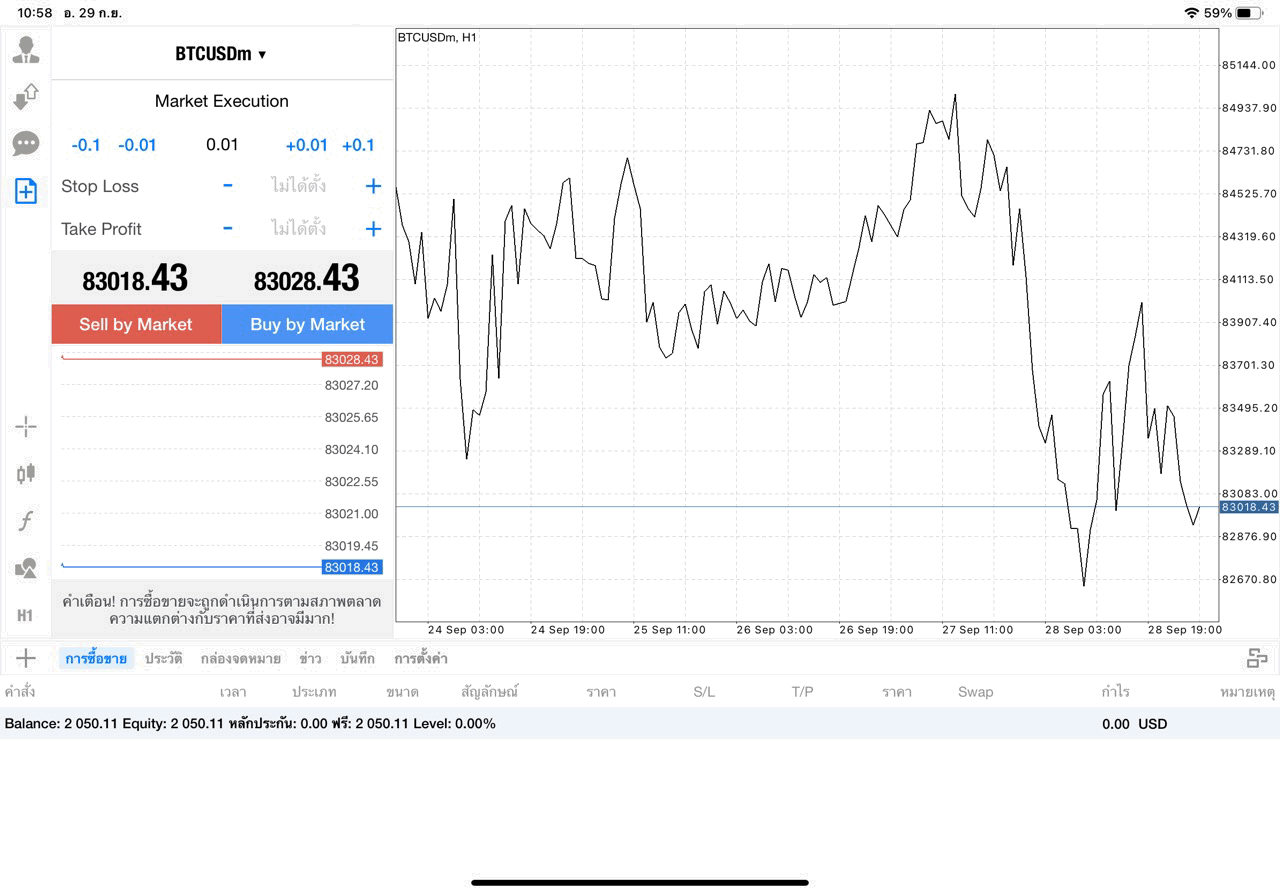Sort by the Swap column header

tap(975, 692)
